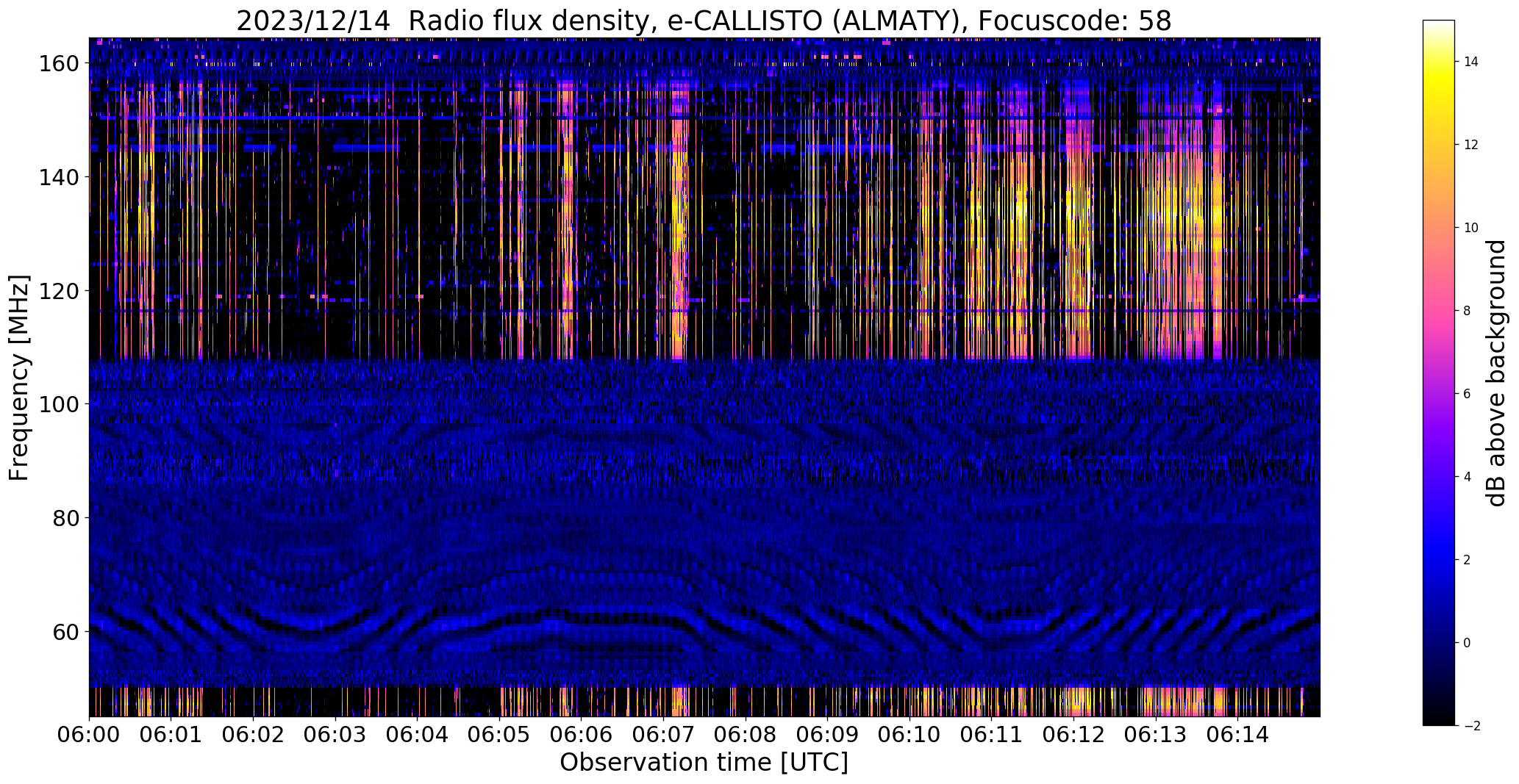
Task: Click the 80 frequency tick label
Action: 65,518
